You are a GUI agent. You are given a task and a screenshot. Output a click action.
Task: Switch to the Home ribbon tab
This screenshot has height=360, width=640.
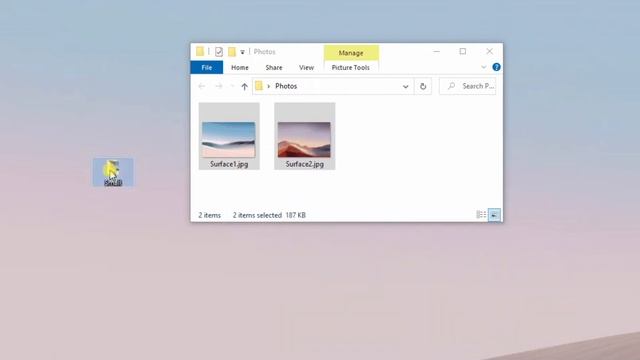pos(240,67)
